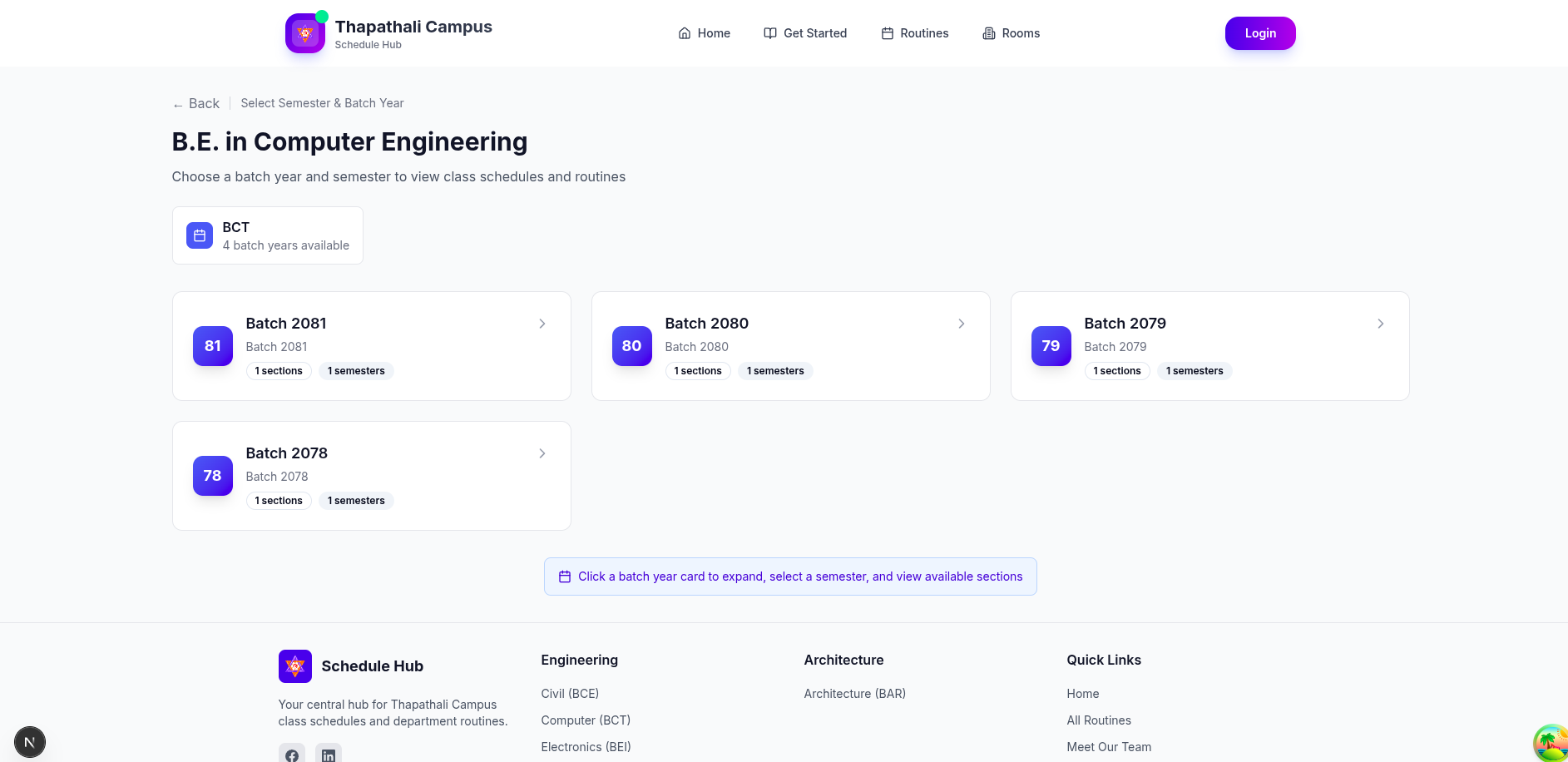
Task: Open Electronics (BEI) footer link
Action: pyautogui.click(x=586, y=747)
